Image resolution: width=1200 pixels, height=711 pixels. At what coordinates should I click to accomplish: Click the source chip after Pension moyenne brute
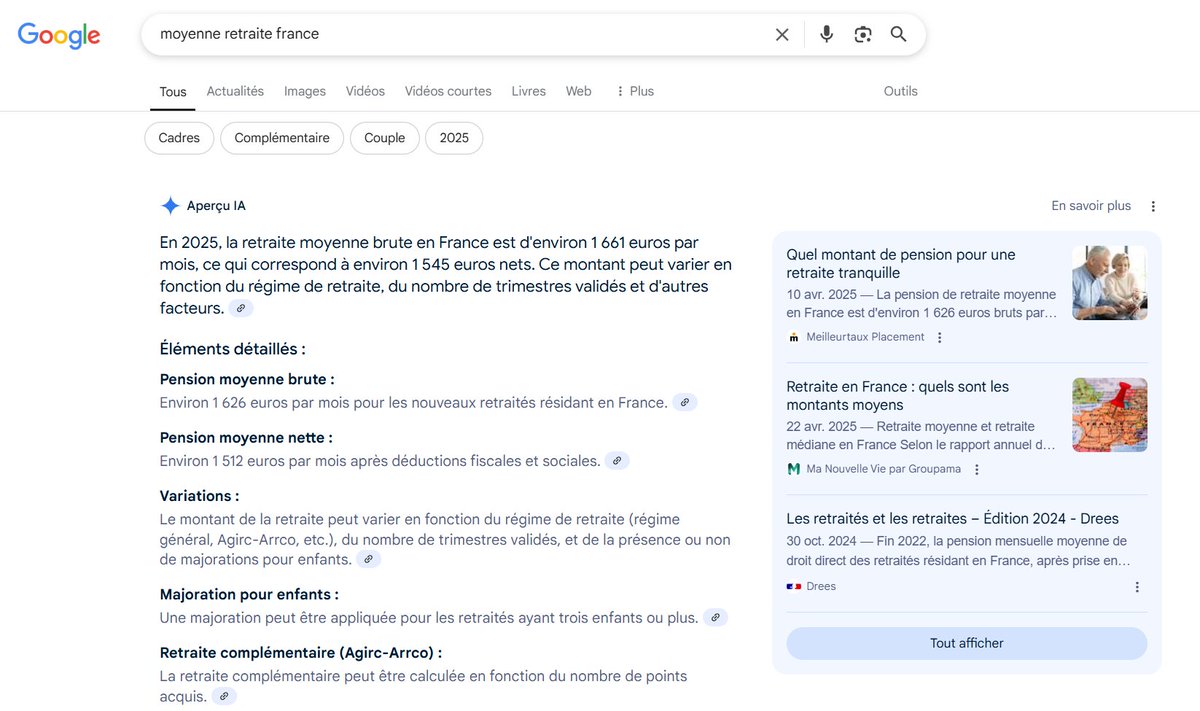click(685, 402)
